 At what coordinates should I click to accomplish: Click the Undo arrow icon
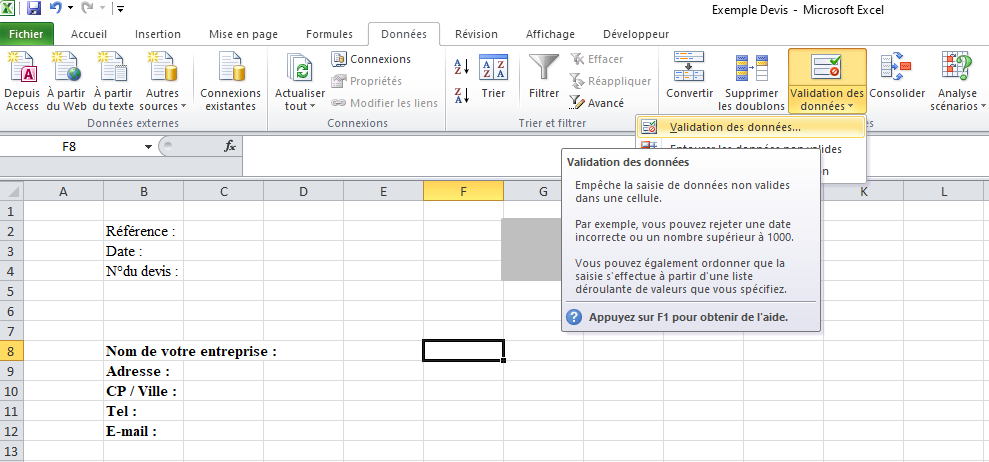[55, 9]
